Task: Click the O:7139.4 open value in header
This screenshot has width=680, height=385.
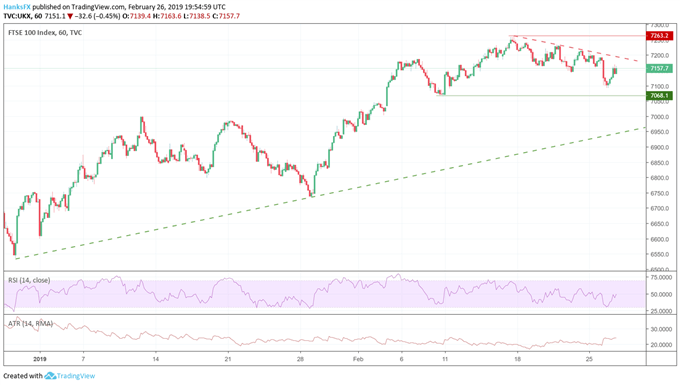Action: tap(138, 16)
